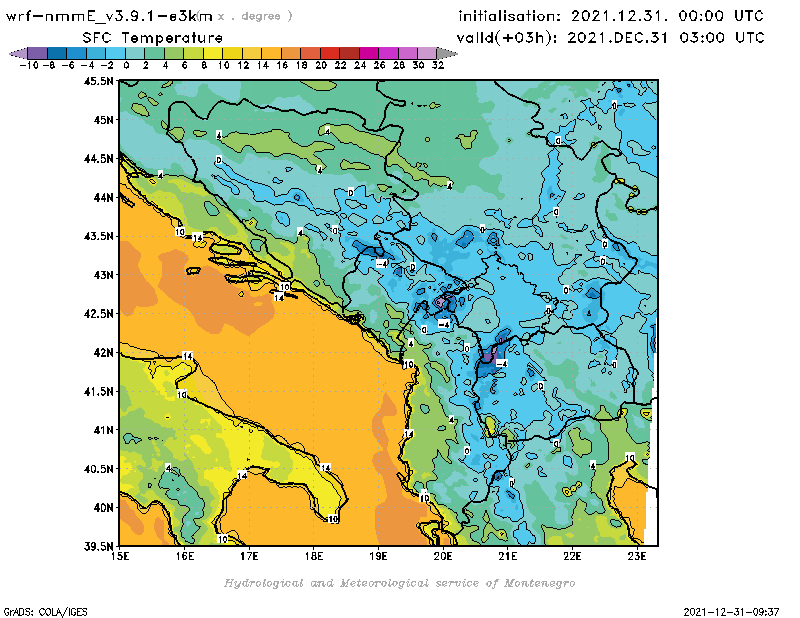Click the 44.5N latitude axis label
Screen dimensions: 800x618
[98, 159]
